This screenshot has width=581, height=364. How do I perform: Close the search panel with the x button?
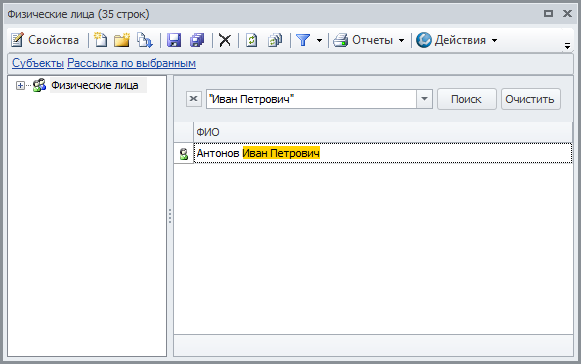pos(193,99)
